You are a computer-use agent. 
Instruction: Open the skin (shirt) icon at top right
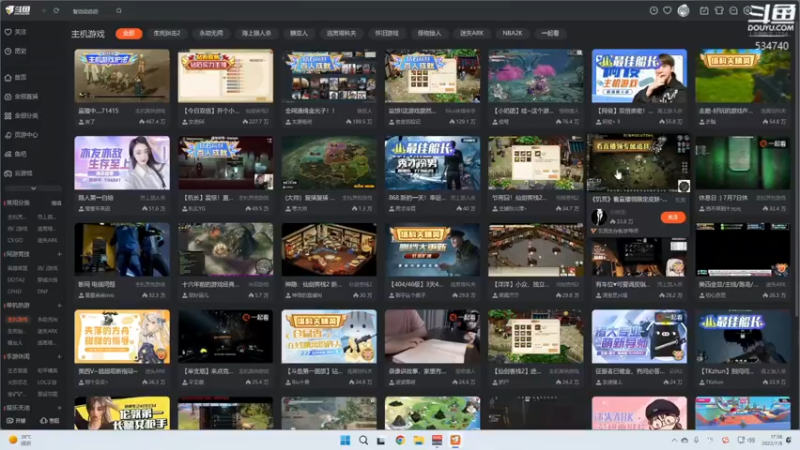coord(719,11)
